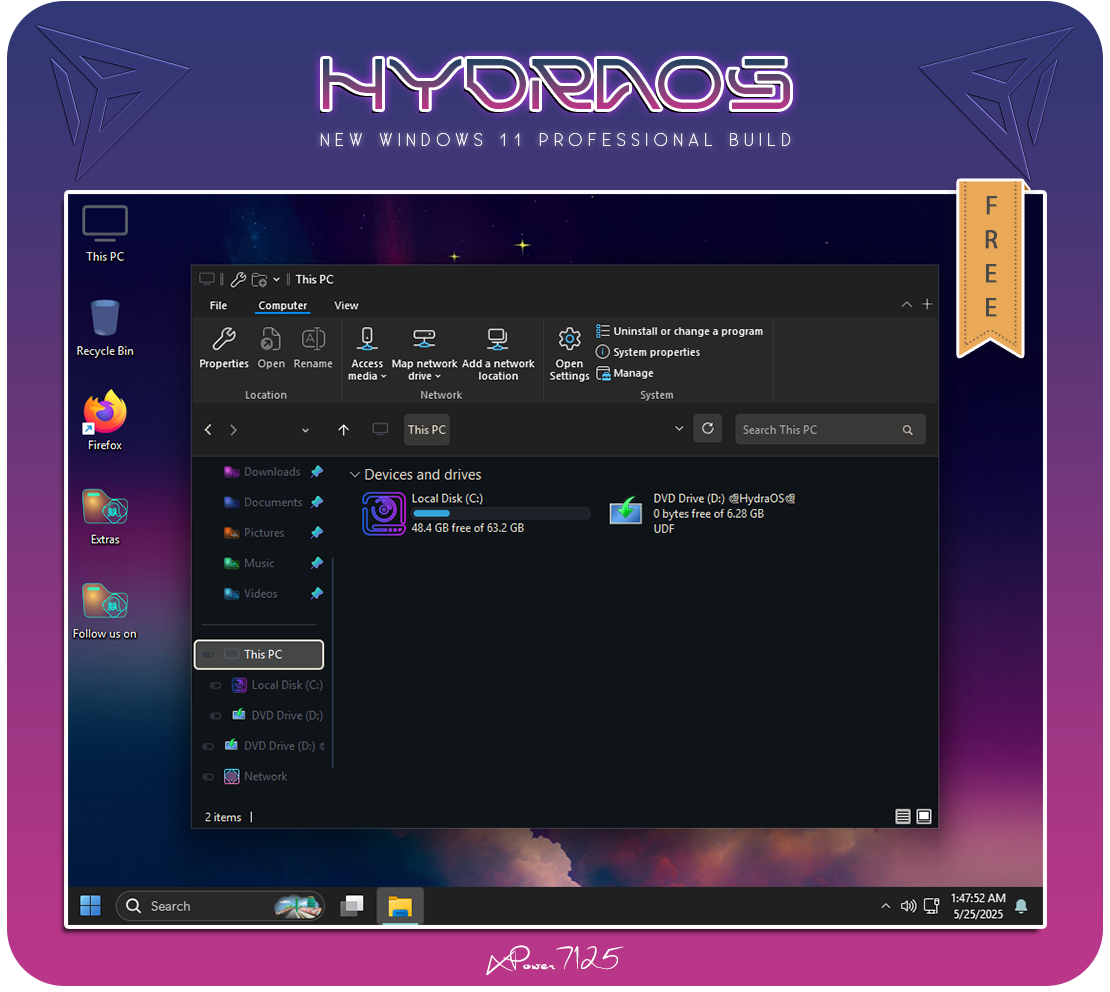The width and height of the screenshot is (1110, 992).
Task: Click the File Explorer taskbar icon
Action: click(400, 906)
